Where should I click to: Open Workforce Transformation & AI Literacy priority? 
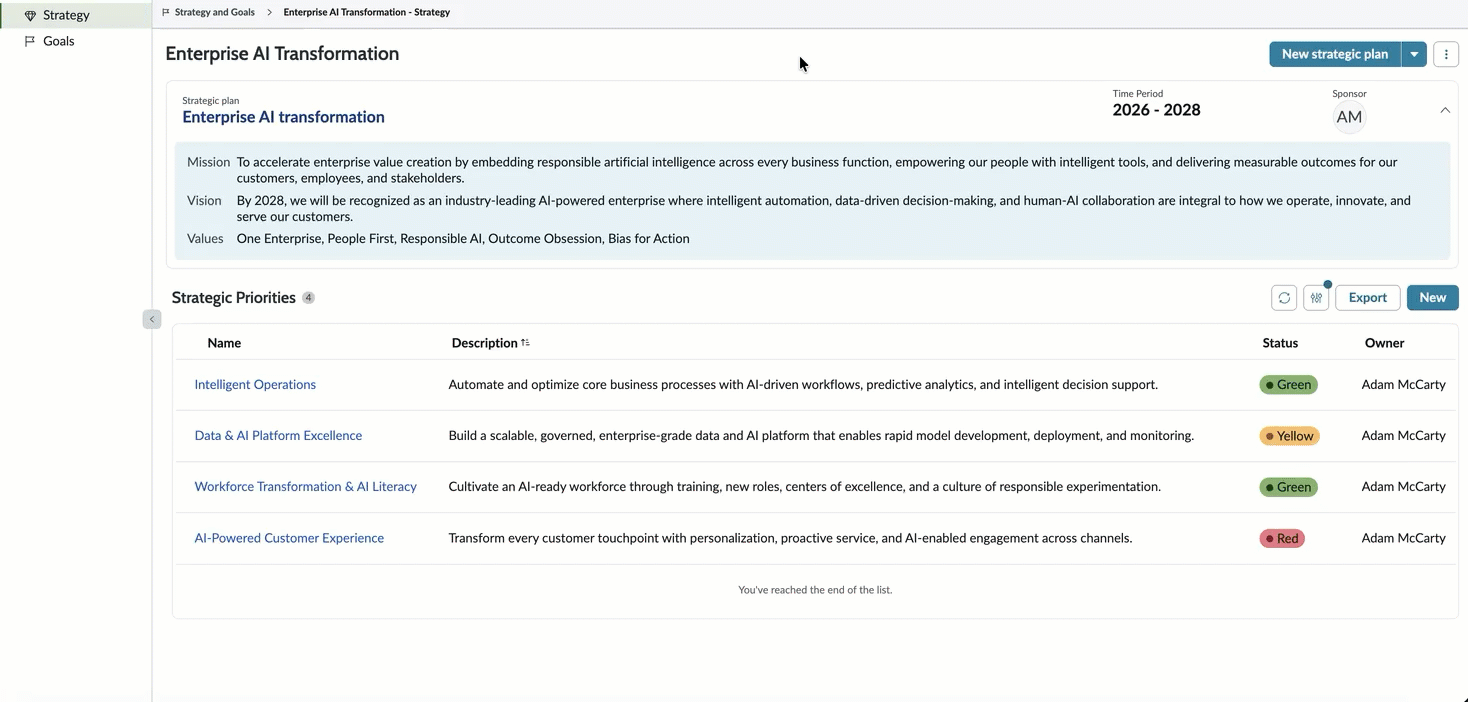[x=305, y=486]
